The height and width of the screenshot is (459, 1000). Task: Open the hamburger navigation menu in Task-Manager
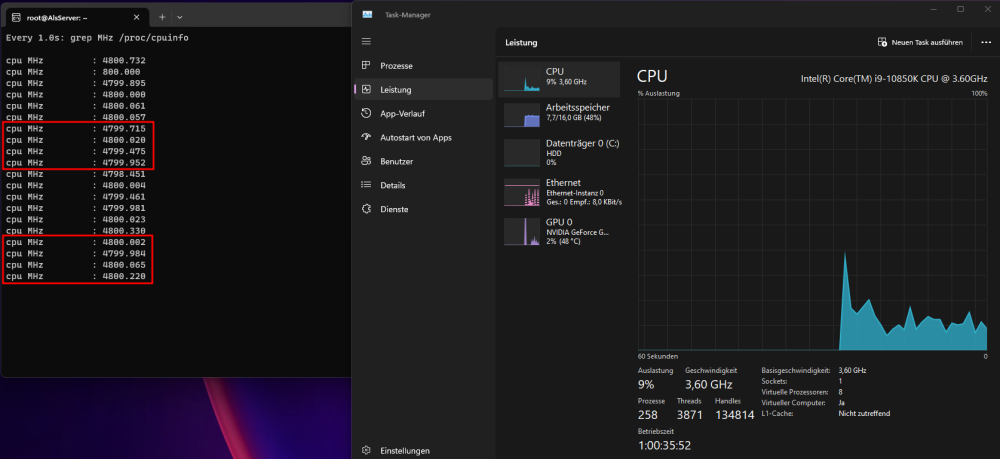(x=366, y=41)
